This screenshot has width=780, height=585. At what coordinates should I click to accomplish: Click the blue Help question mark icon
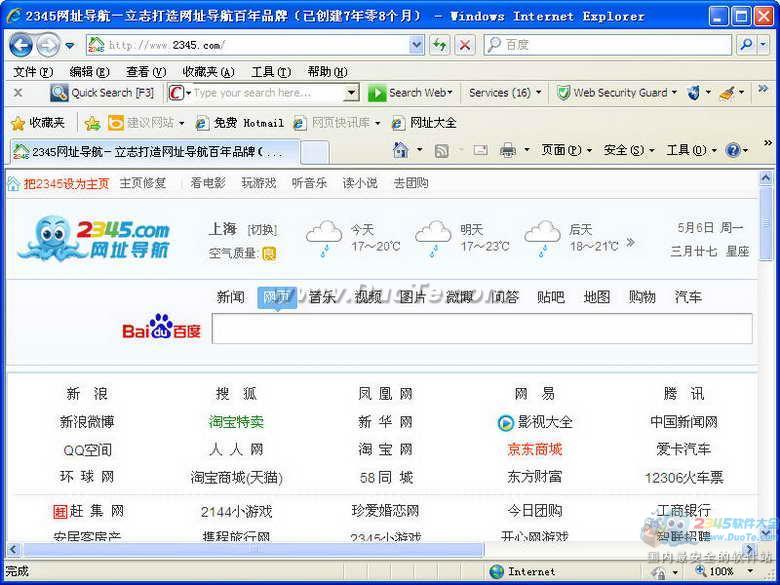click(x=733, y=150)
